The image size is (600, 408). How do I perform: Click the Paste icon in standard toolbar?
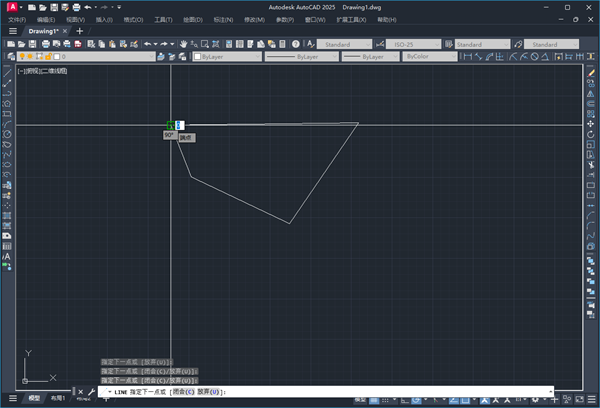(112, 44)
